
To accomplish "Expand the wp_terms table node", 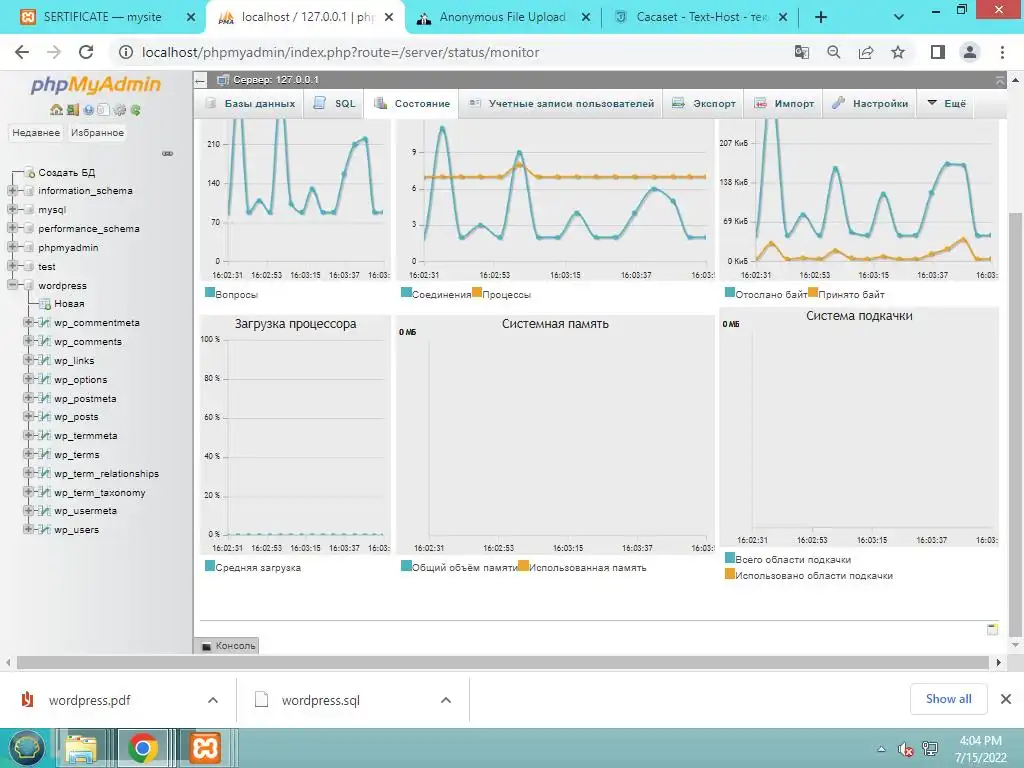I will click(x=28, y=455).
